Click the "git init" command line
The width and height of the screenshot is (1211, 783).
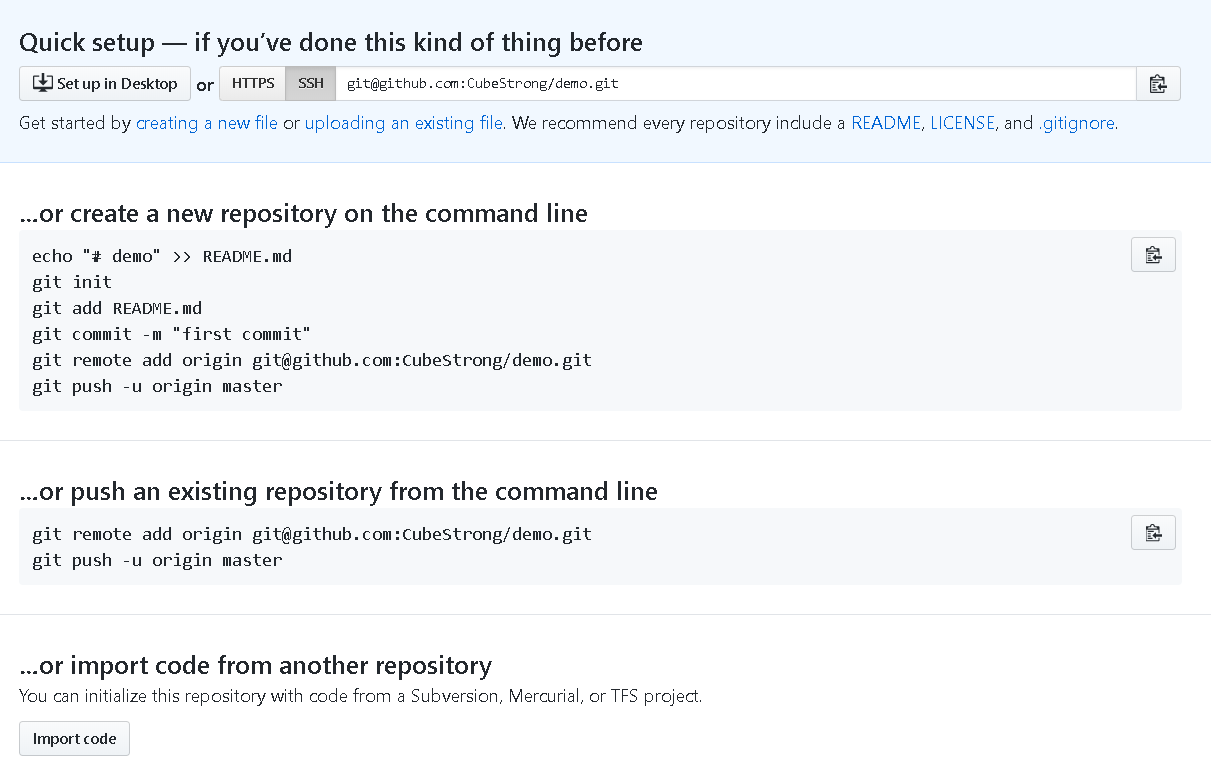coord(72,282)
